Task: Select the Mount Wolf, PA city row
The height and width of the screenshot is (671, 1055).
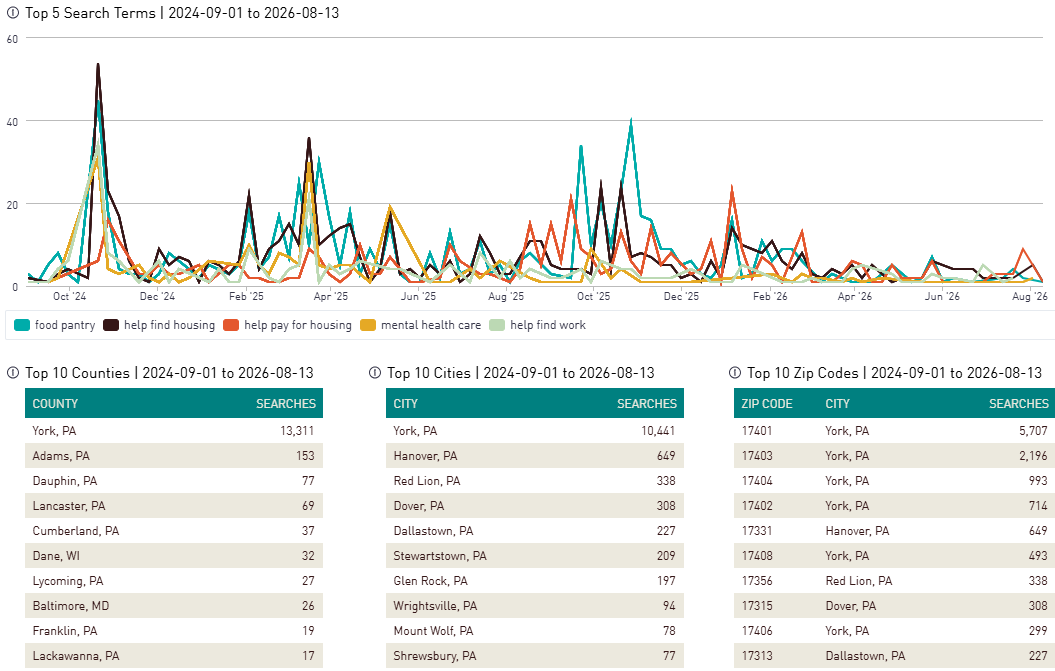Action: click(535, 631)
